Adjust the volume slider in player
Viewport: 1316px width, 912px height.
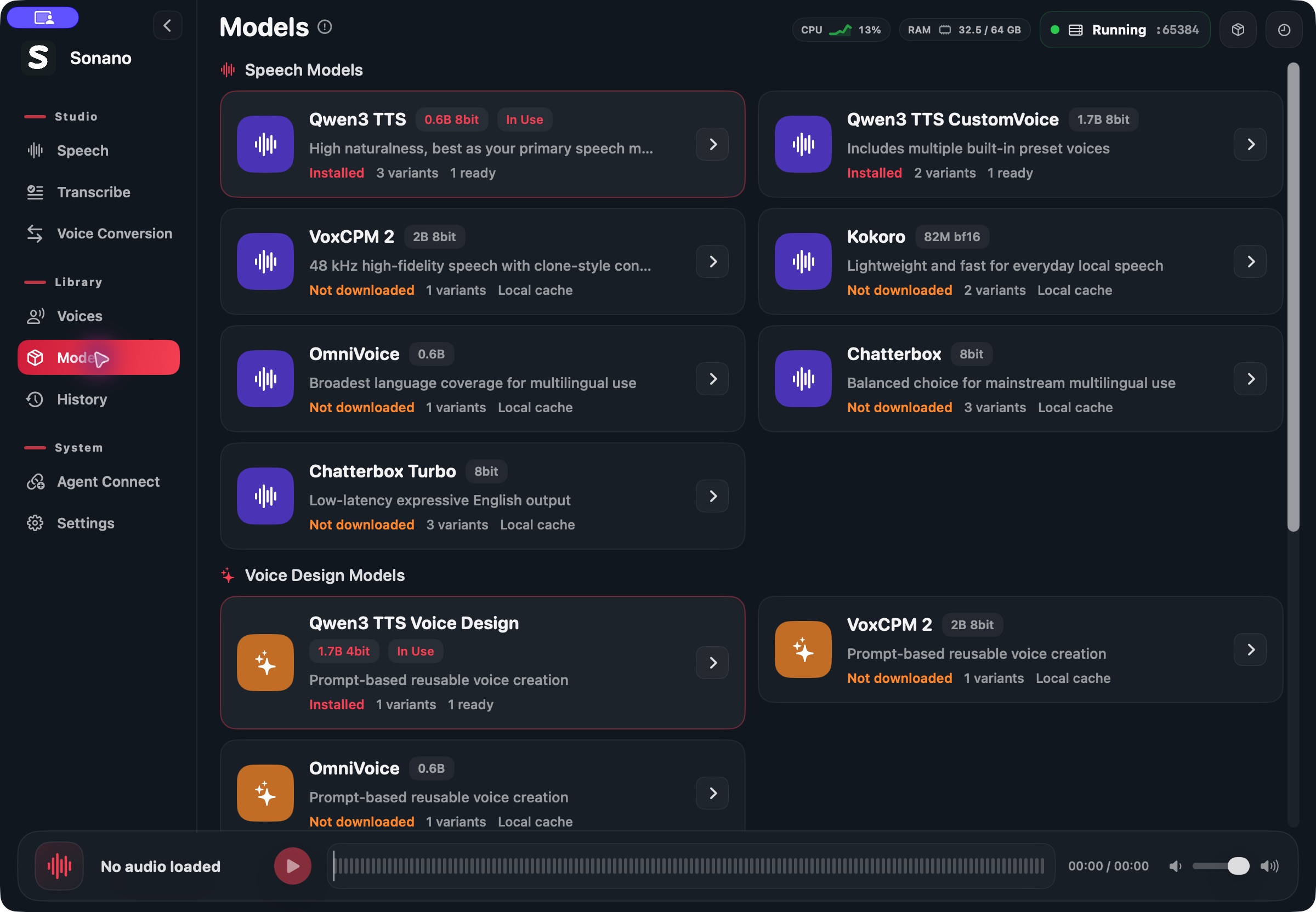coord(1221,867)
